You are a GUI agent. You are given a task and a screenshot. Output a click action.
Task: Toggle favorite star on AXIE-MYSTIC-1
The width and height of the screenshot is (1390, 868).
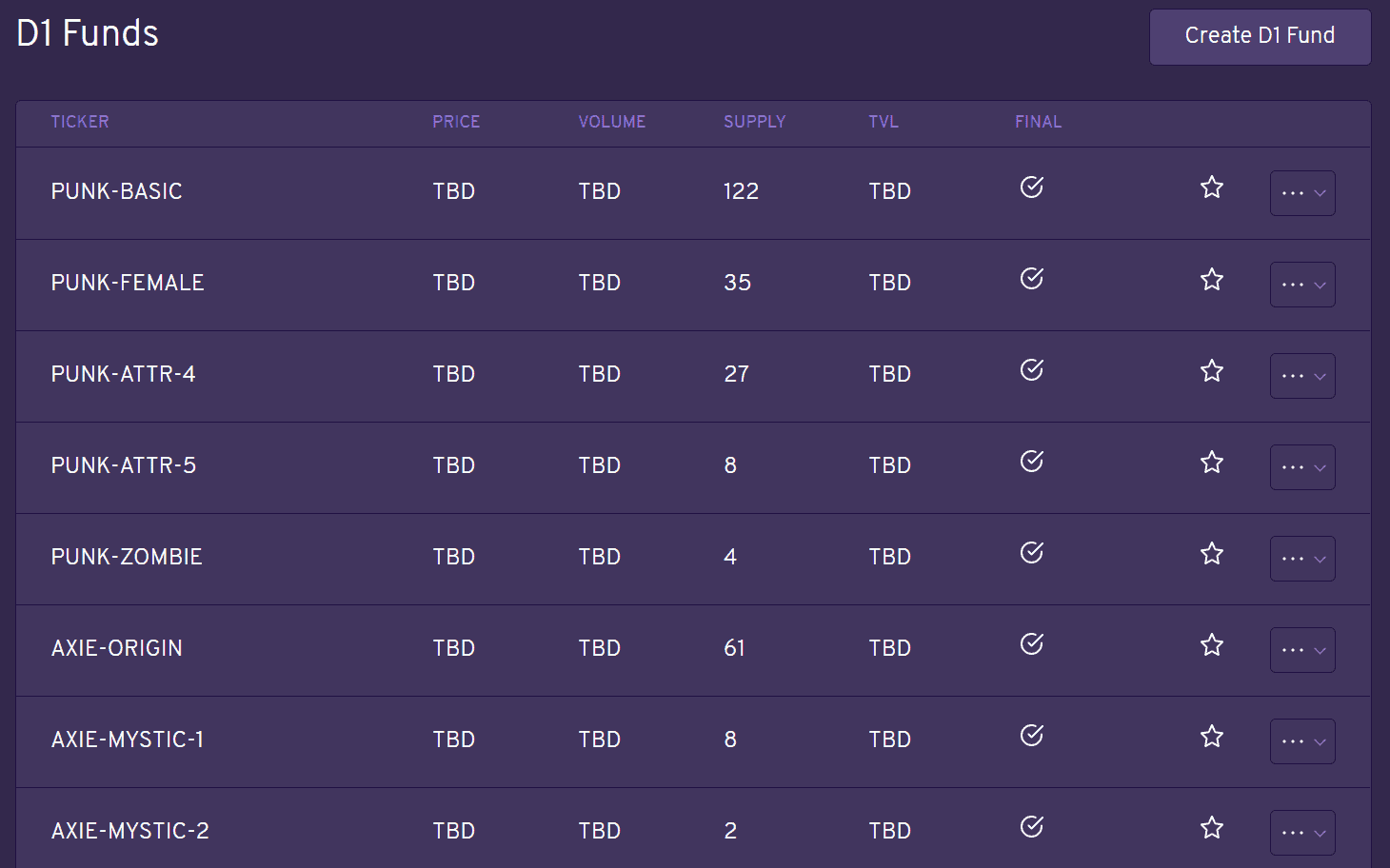(x=1211, y=736)
